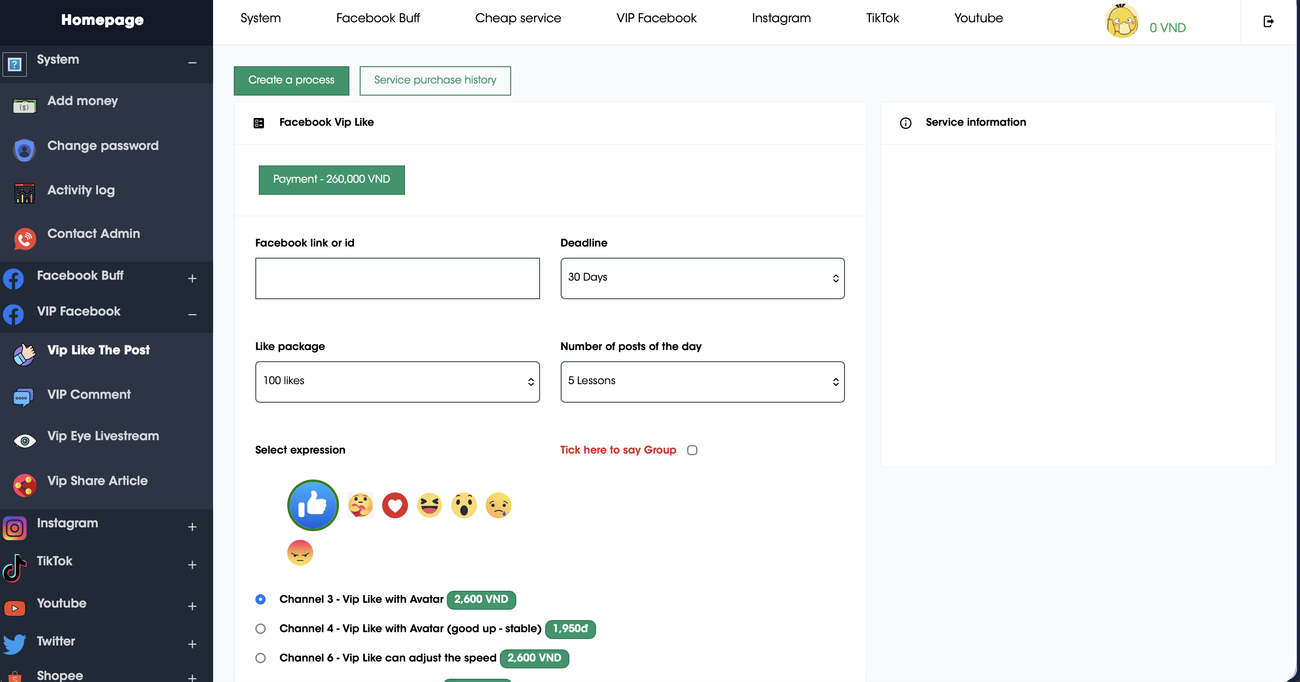This screenshot has width=1300, height=682.
Task: Click the Payment - 260,000 VND button
Action: (332, 180)
